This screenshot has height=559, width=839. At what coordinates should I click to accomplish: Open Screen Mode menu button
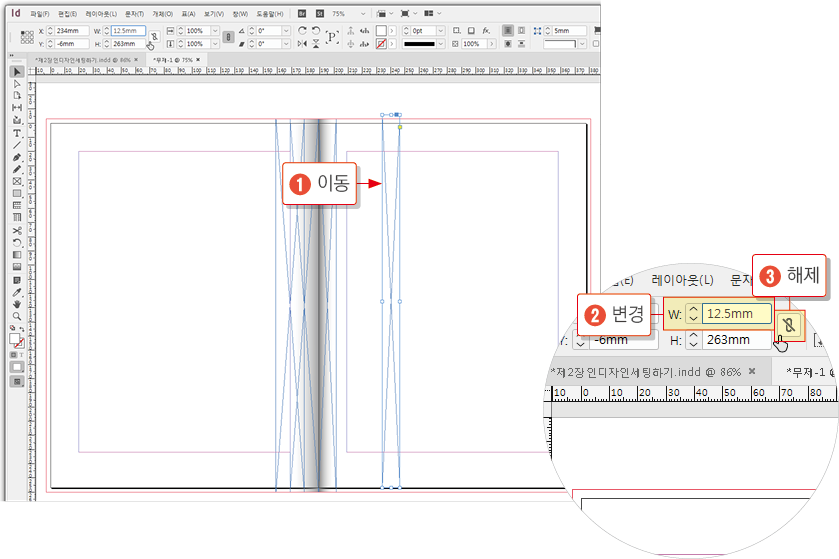(x=409, y=13)
